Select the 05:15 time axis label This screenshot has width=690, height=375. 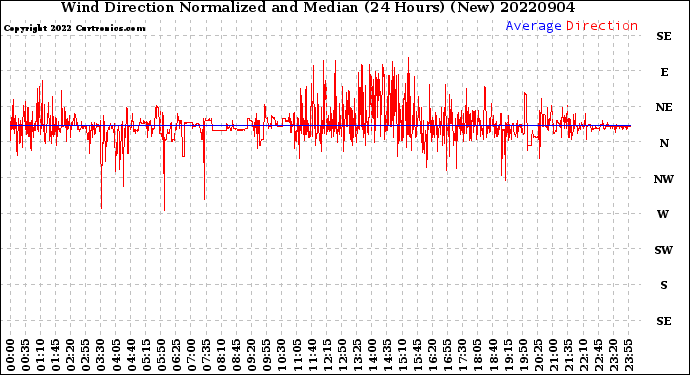tap(146, 355)
